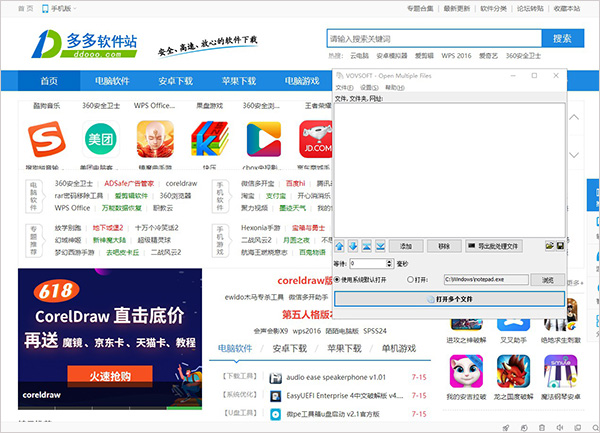Click the up chevron beside app row

[x=574, y=117]
